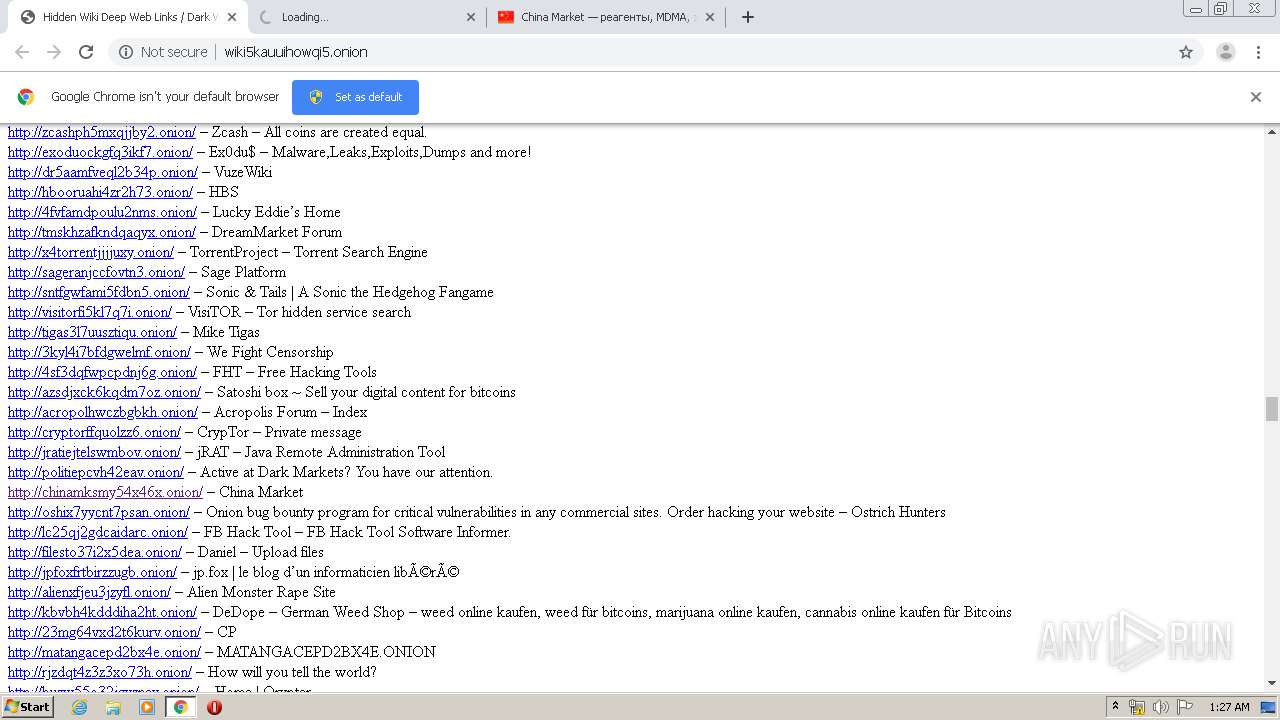Open the network tray icon
This screenshot has height=720, width=1280.
pos(1137,707)
